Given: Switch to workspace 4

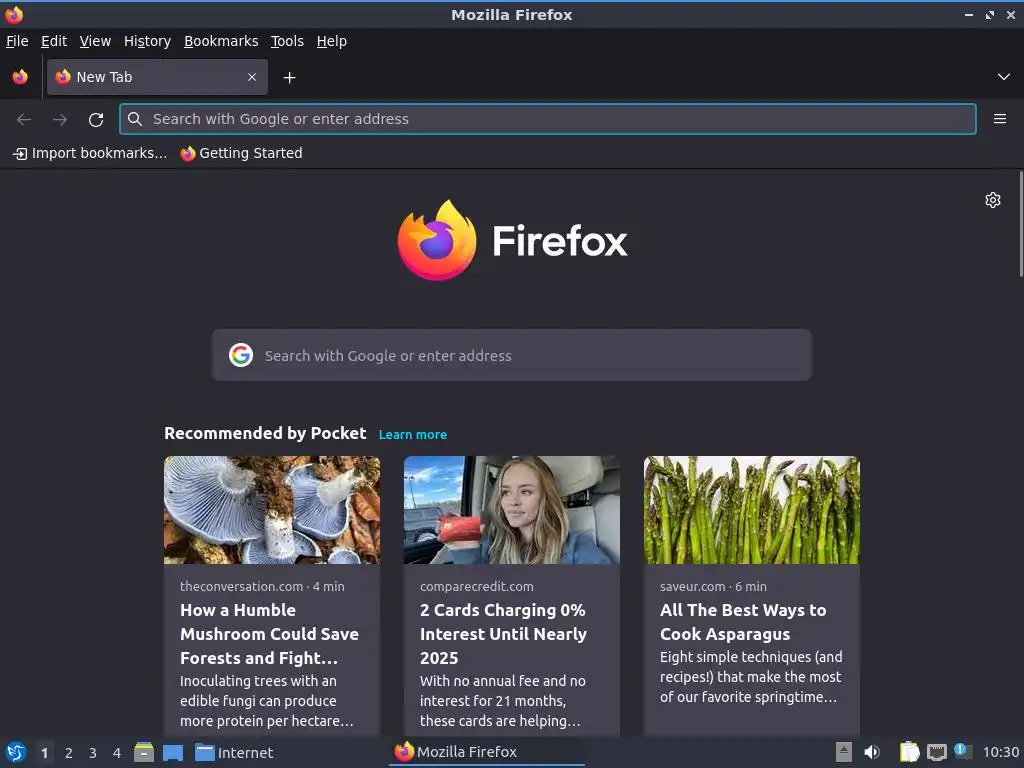Looking at the screenshot, I should click(117, 753).
